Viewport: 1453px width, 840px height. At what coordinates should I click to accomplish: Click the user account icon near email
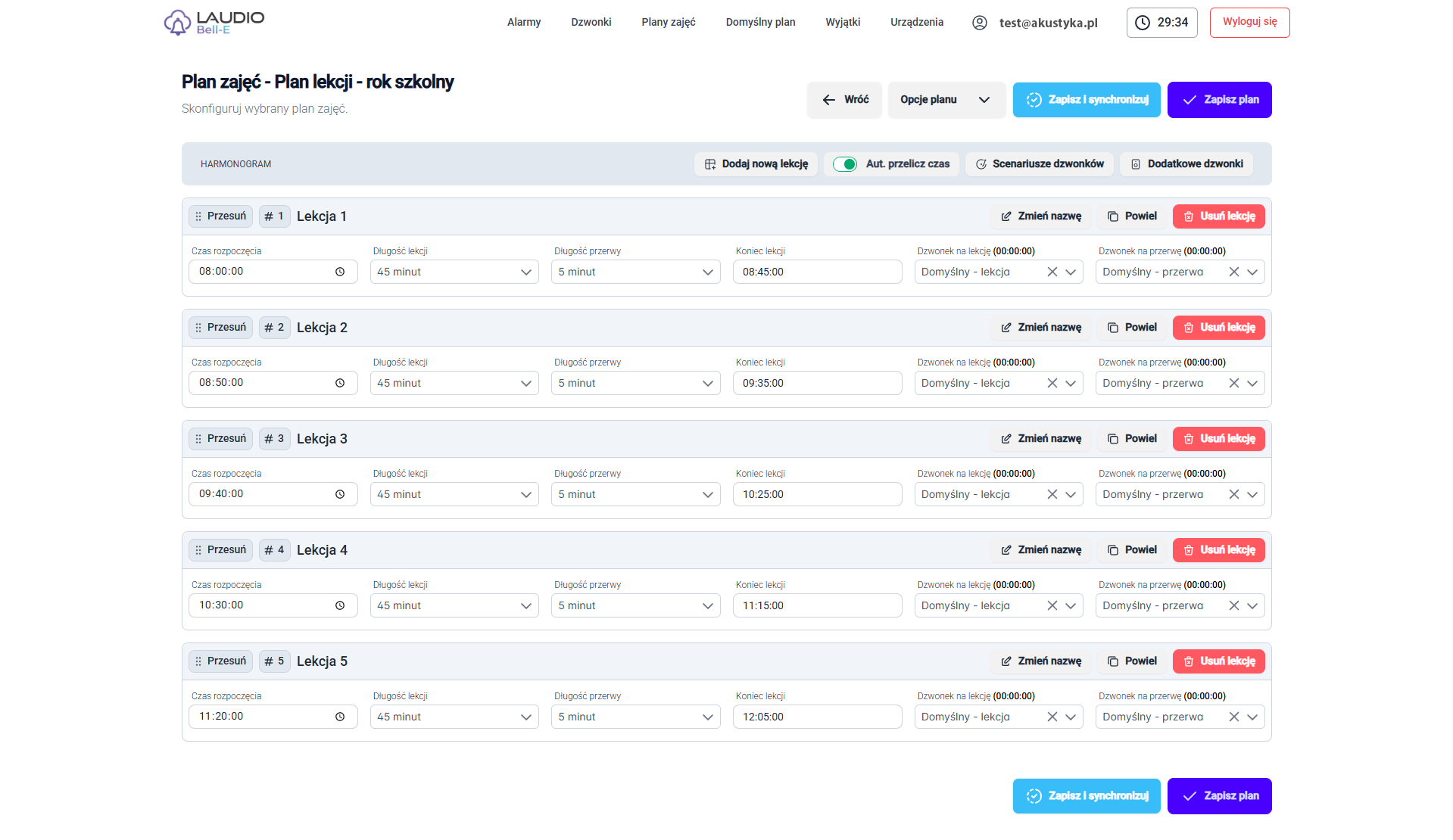[979, 23]
